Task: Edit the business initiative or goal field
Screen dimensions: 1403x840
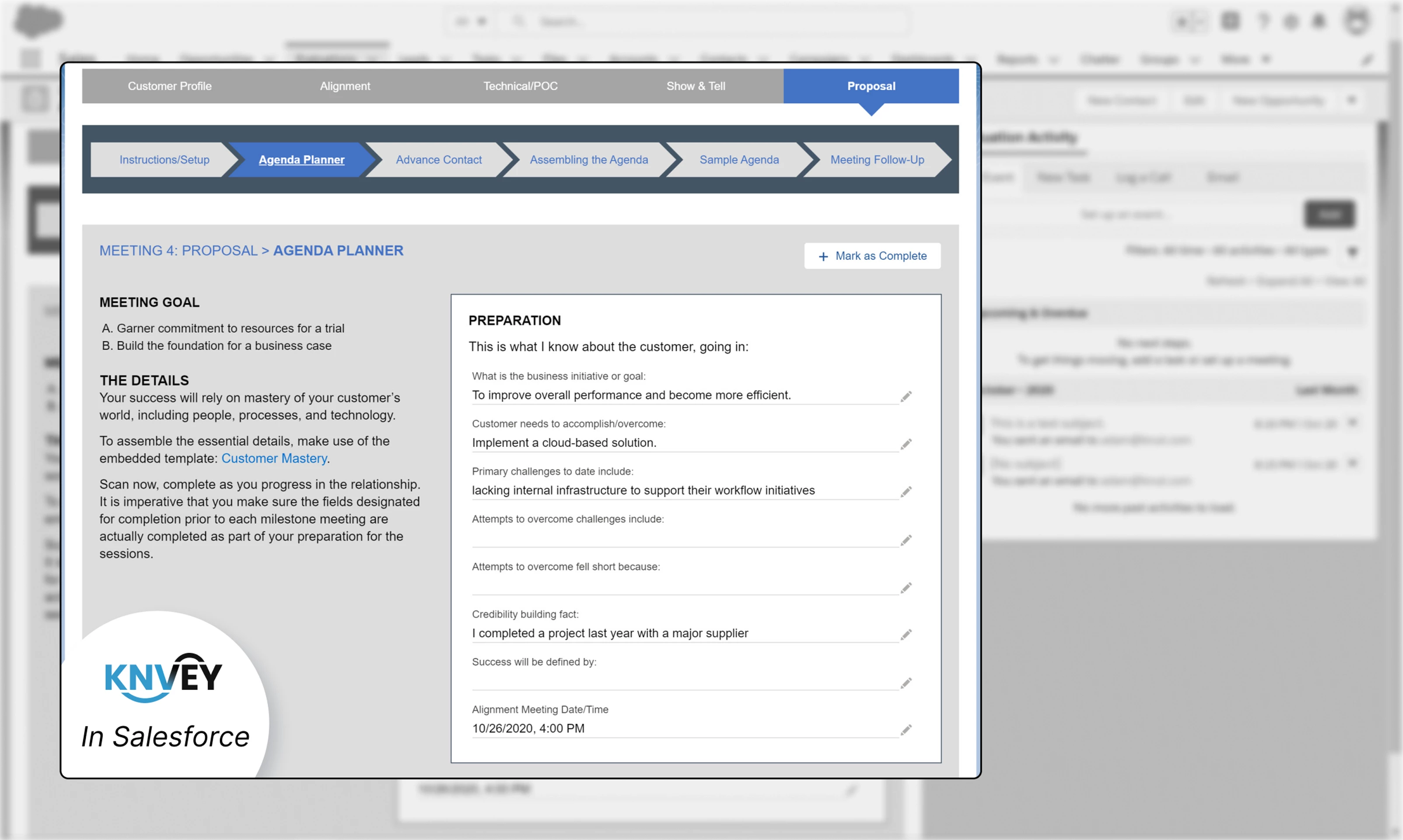Action: 906,396
